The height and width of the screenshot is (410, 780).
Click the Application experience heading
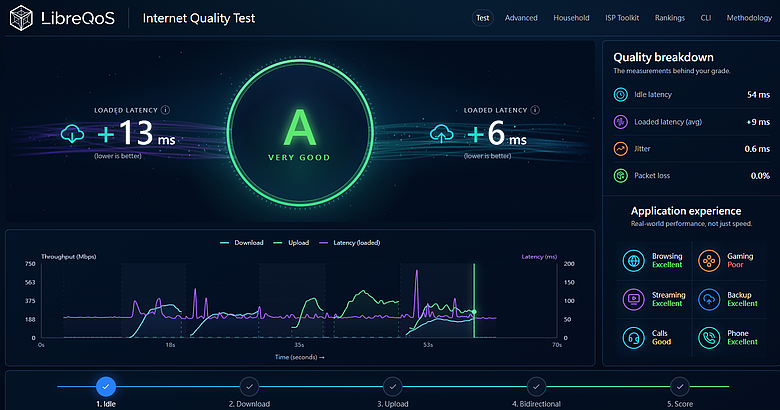coord(686,211)
